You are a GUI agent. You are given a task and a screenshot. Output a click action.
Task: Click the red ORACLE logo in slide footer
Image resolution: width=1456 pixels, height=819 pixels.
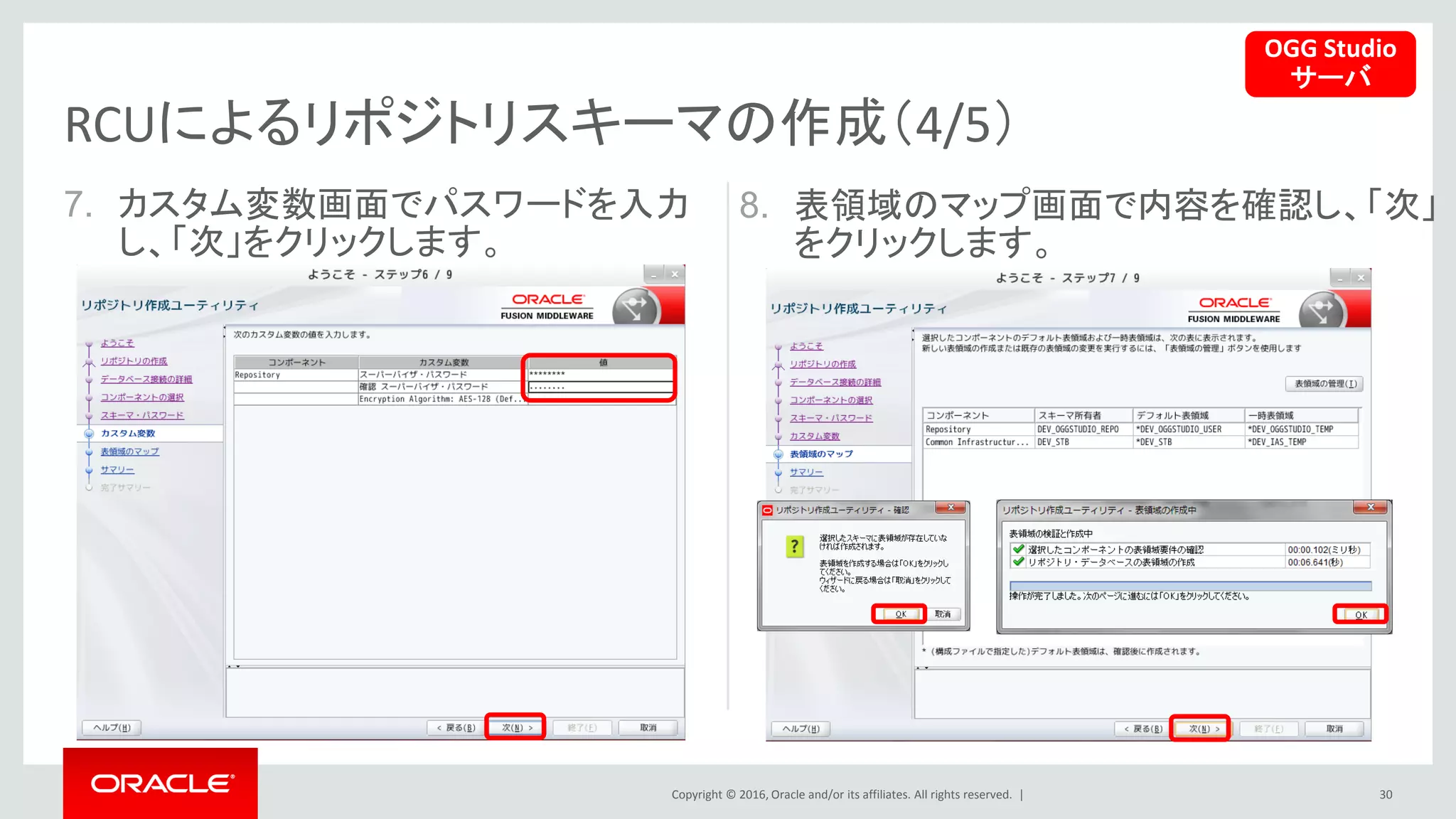pos(161,783)
